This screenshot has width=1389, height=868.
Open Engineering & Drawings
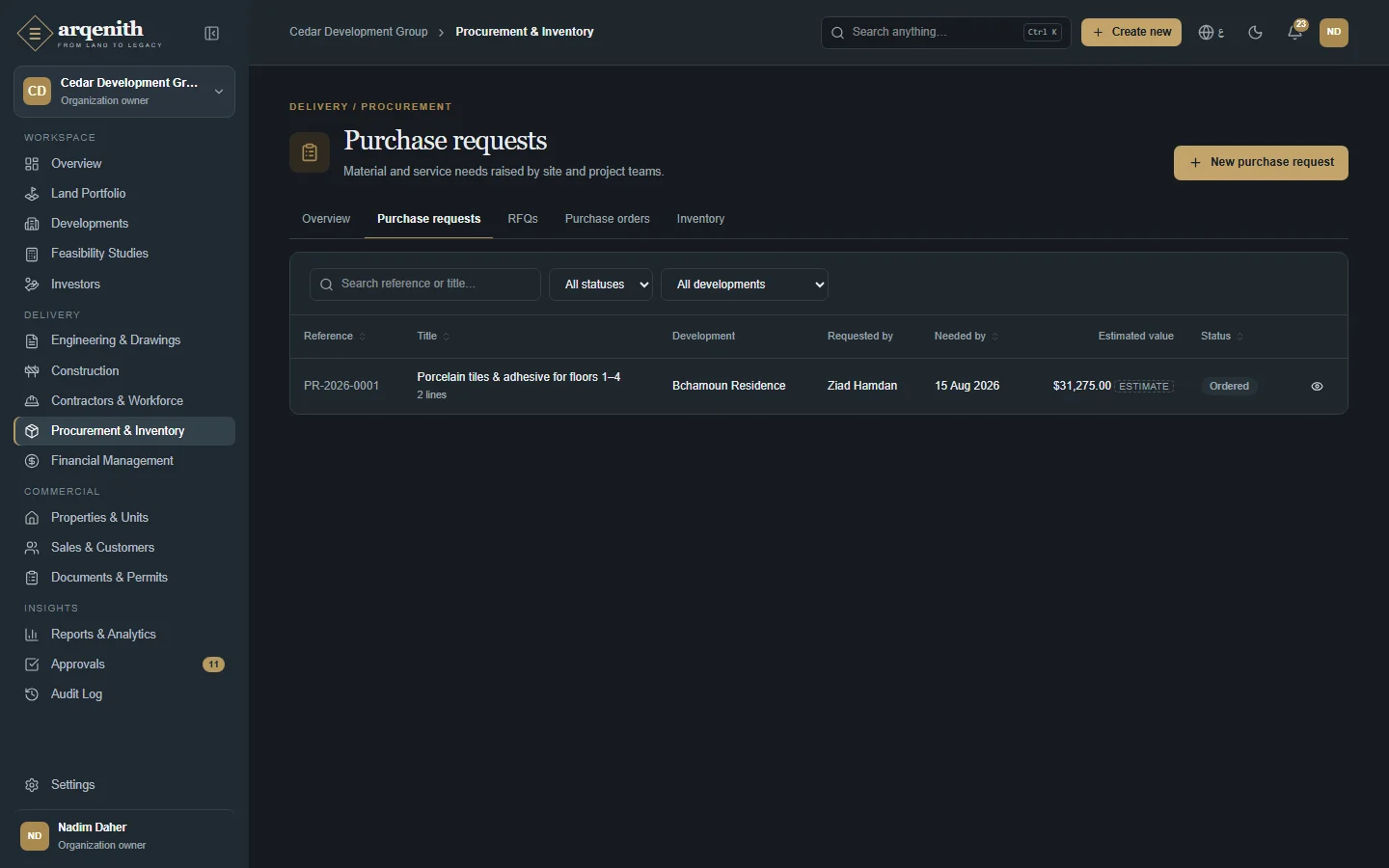click(124, 340)
